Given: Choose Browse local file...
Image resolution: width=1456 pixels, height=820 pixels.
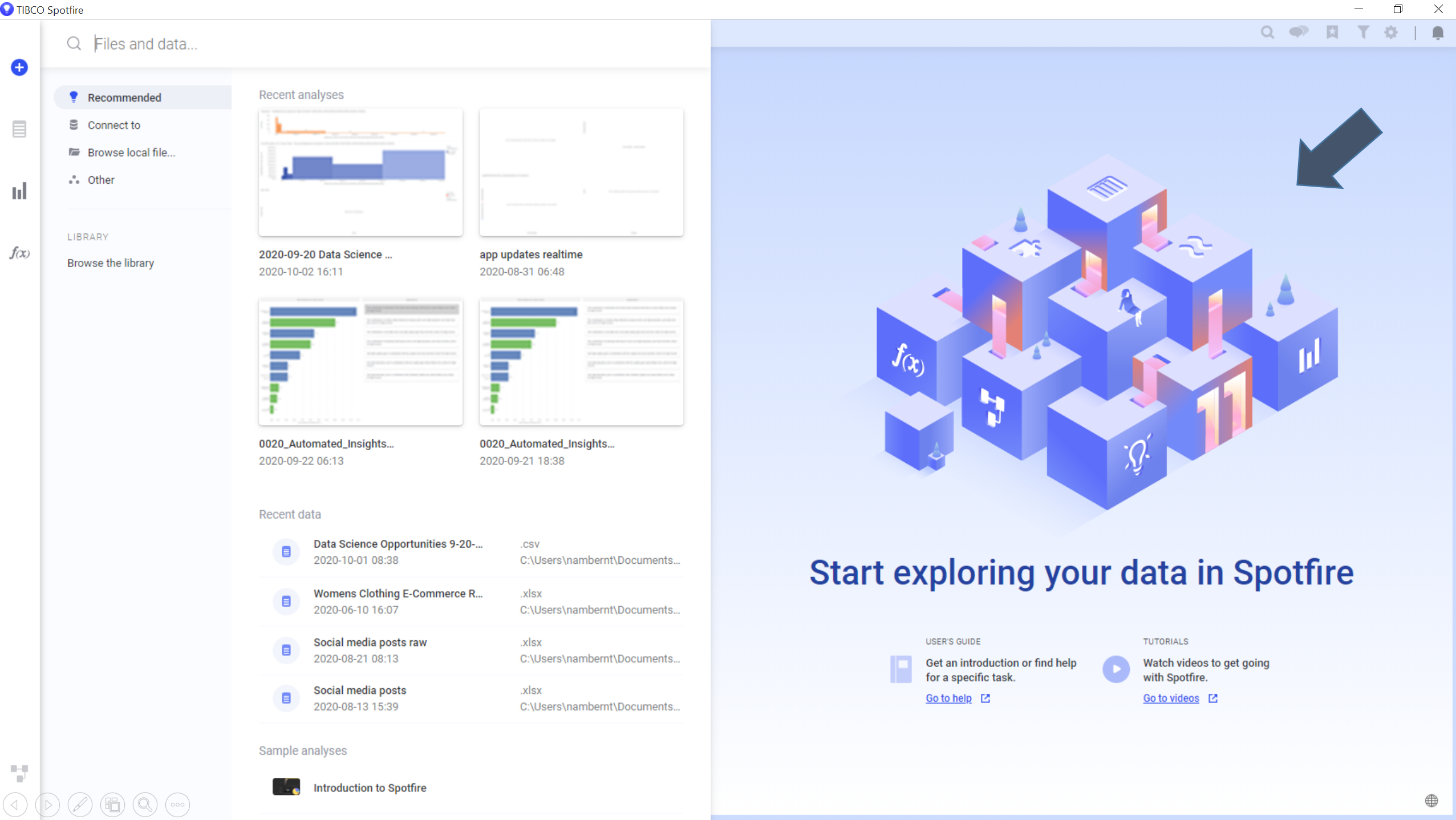Looking at the screenshot, I should (x=143, y=152).
